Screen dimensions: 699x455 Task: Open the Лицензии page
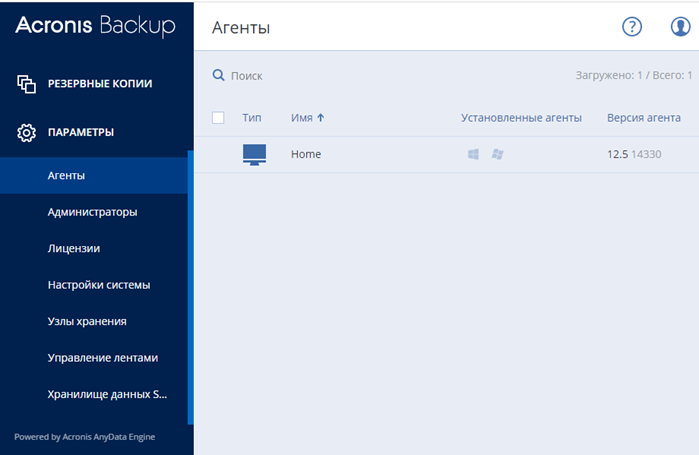(73, 248)
